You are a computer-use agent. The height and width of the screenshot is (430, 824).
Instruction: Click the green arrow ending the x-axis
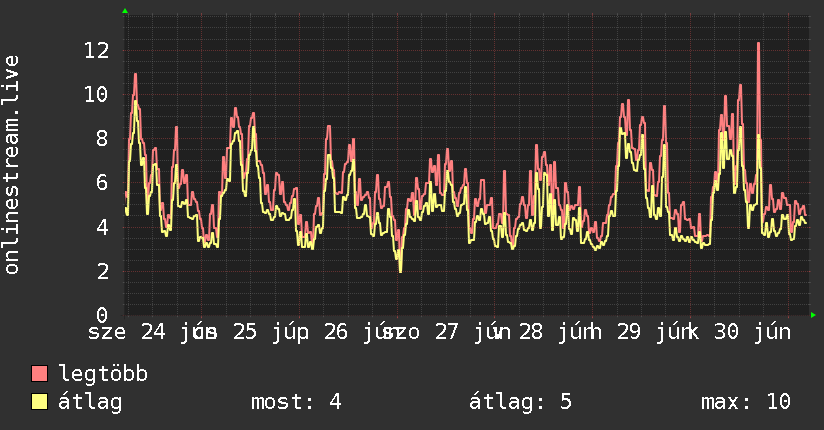[x=813, y=315]
